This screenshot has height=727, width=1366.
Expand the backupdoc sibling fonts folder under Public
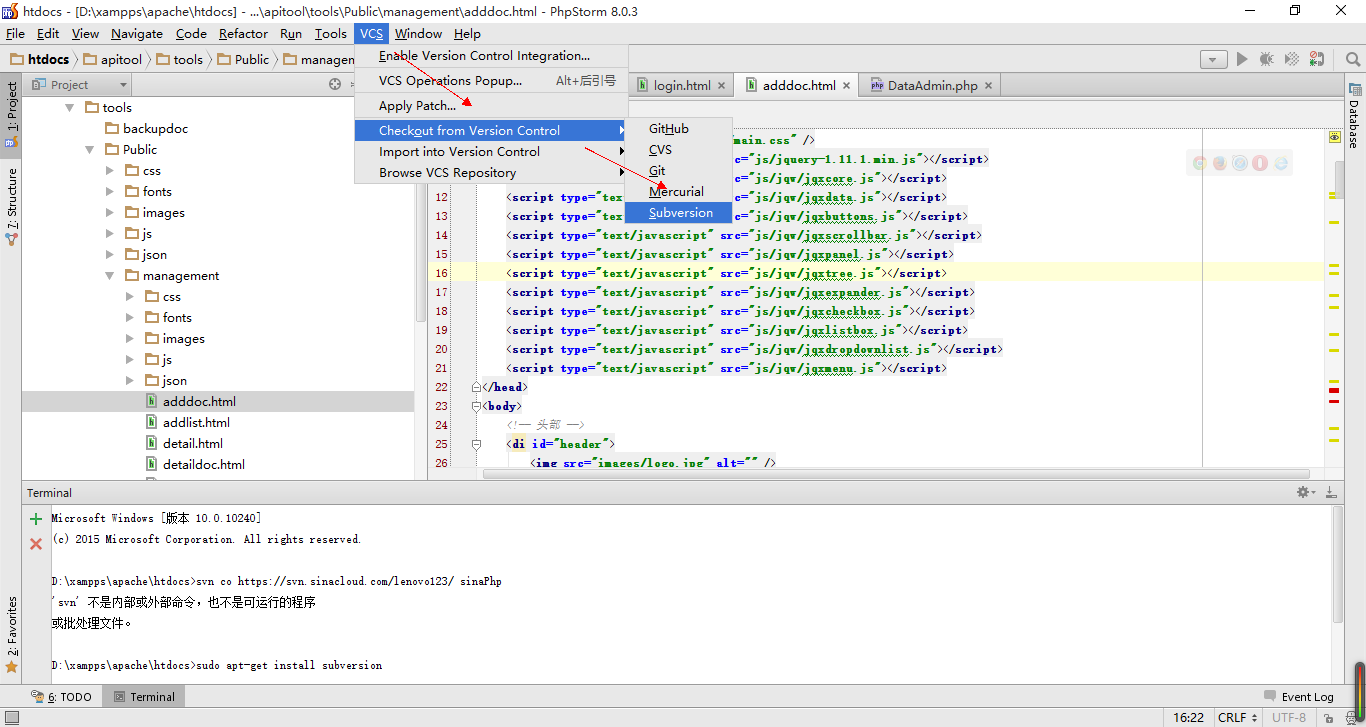(110, 192)
